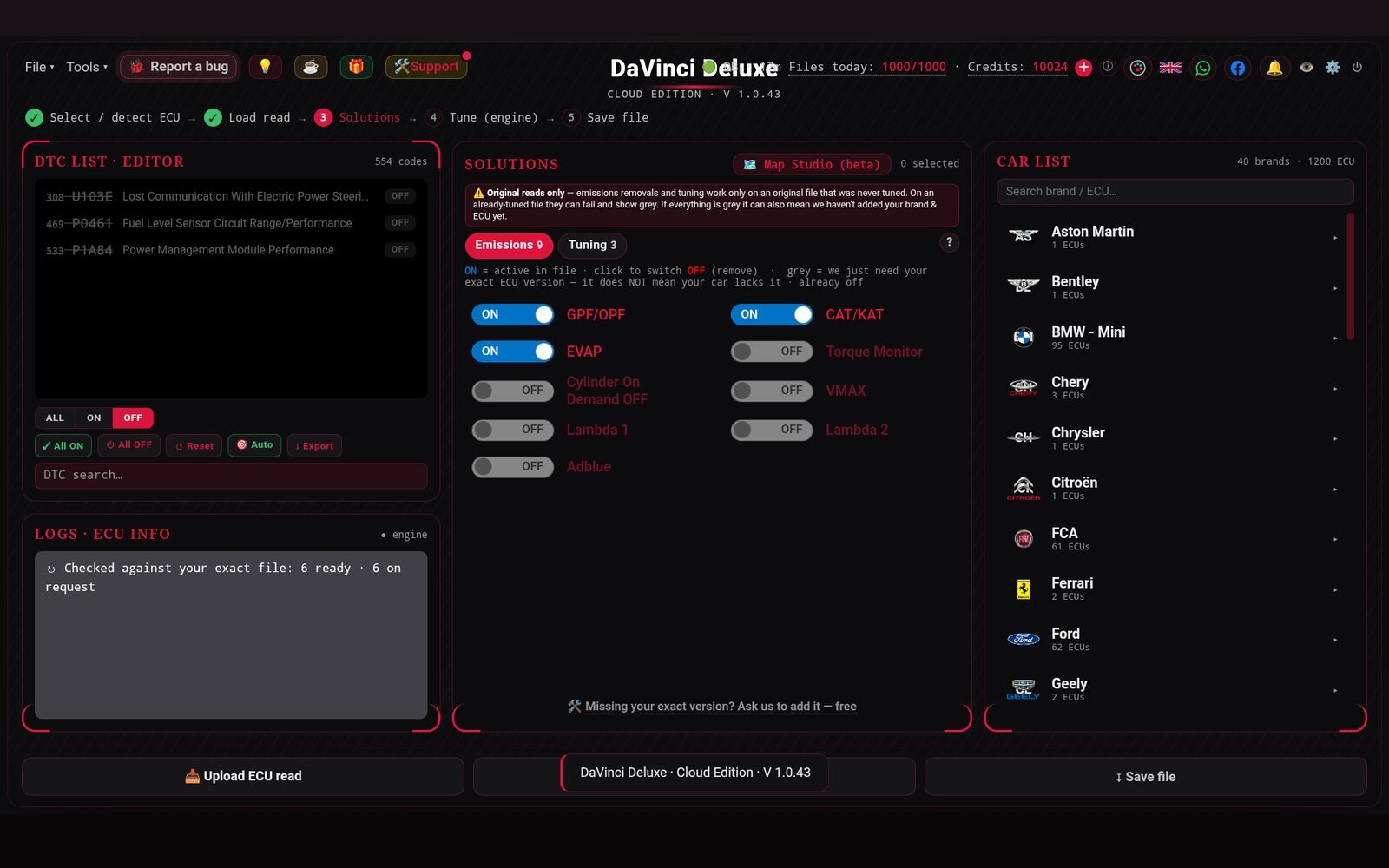Toggle the VMAX switch
This screenshot has height=868, width=1389.
click(772, 391)
